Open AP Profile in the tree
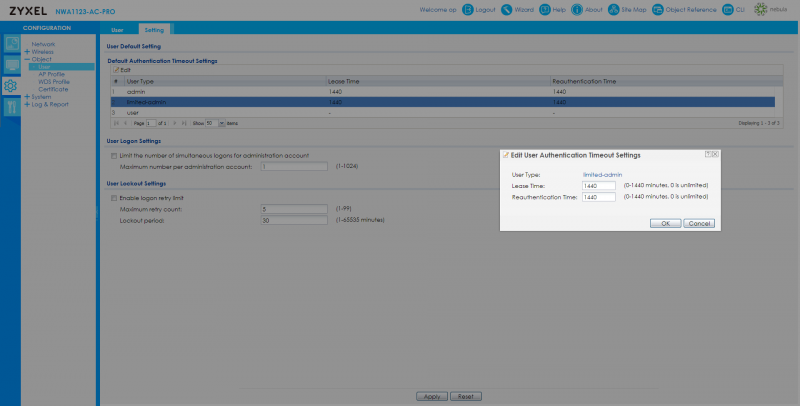 pyautogui.click(x=52, y=74)
